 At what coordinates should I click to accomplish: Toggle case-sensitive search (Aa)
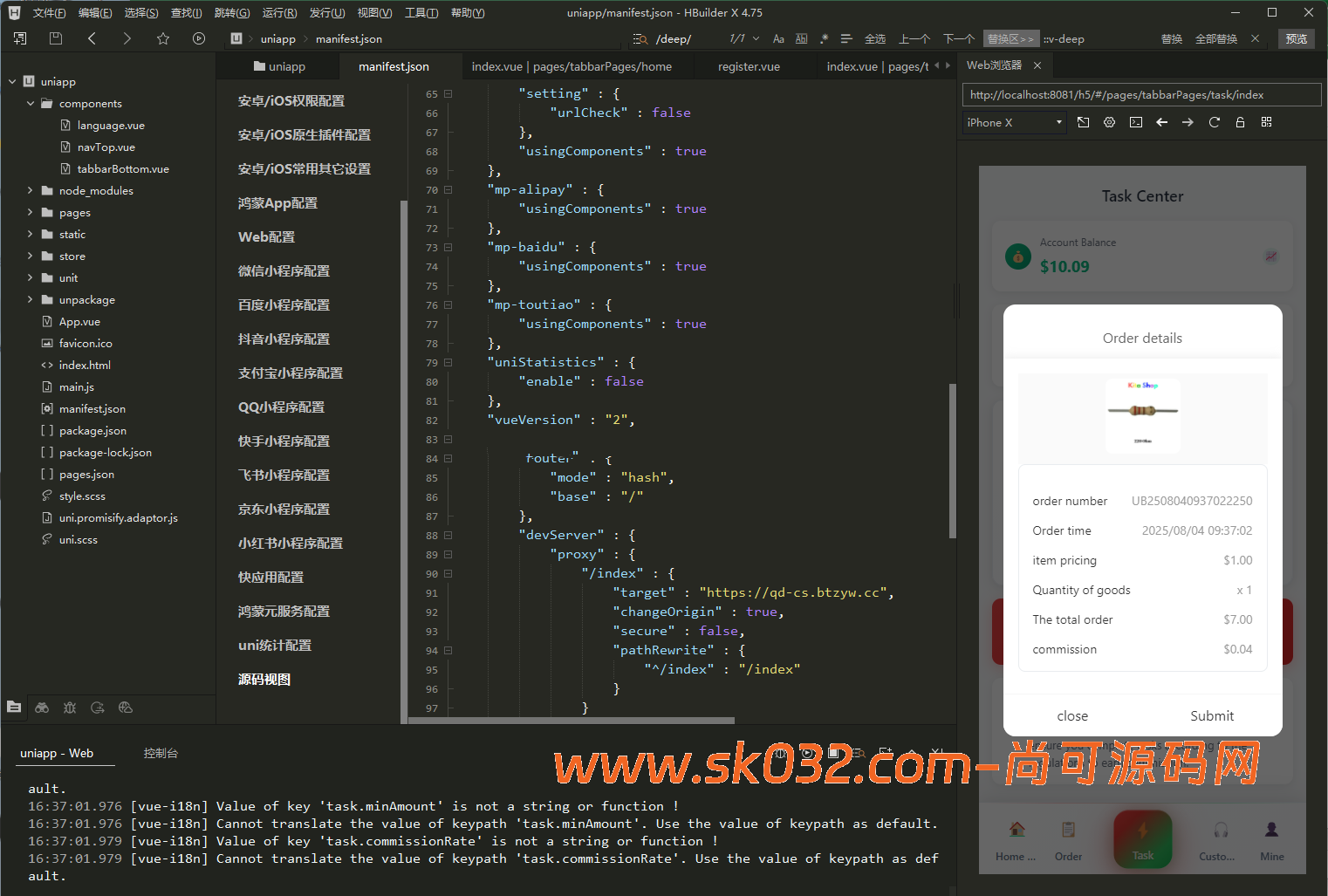click(778, 39)
